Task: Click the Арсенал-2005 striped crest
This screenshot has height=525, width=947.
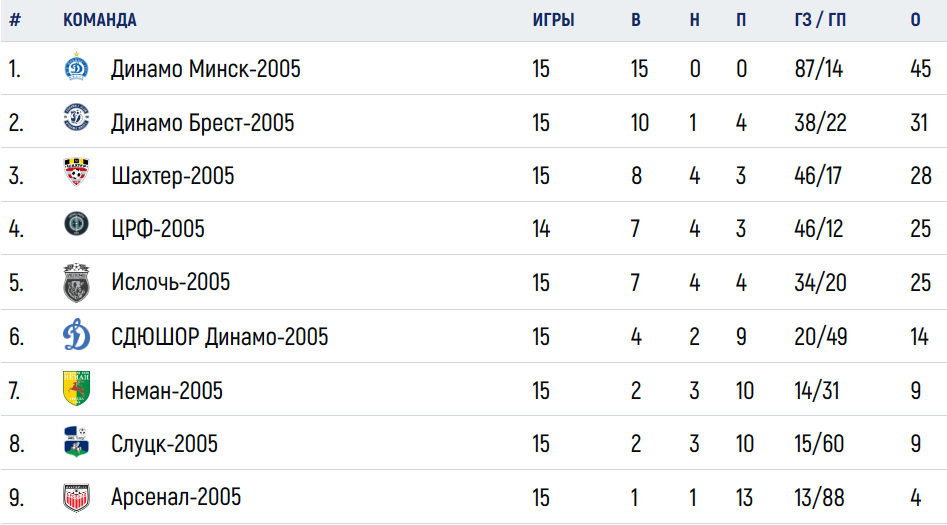Action: click(77, 497)
